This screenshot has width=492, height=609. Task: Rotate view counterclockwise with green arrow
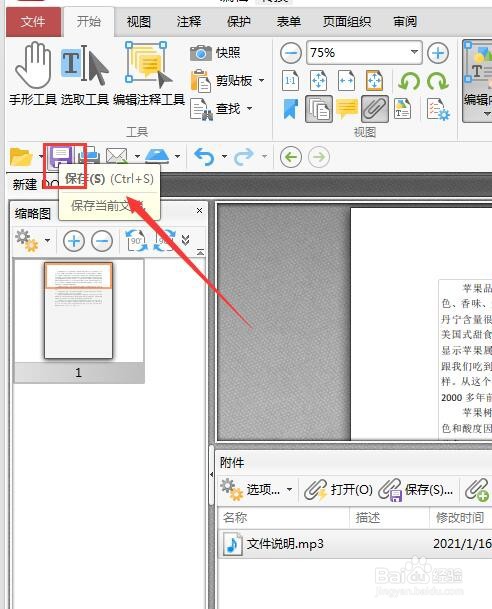pyautogui.click(x=409, y=81)
